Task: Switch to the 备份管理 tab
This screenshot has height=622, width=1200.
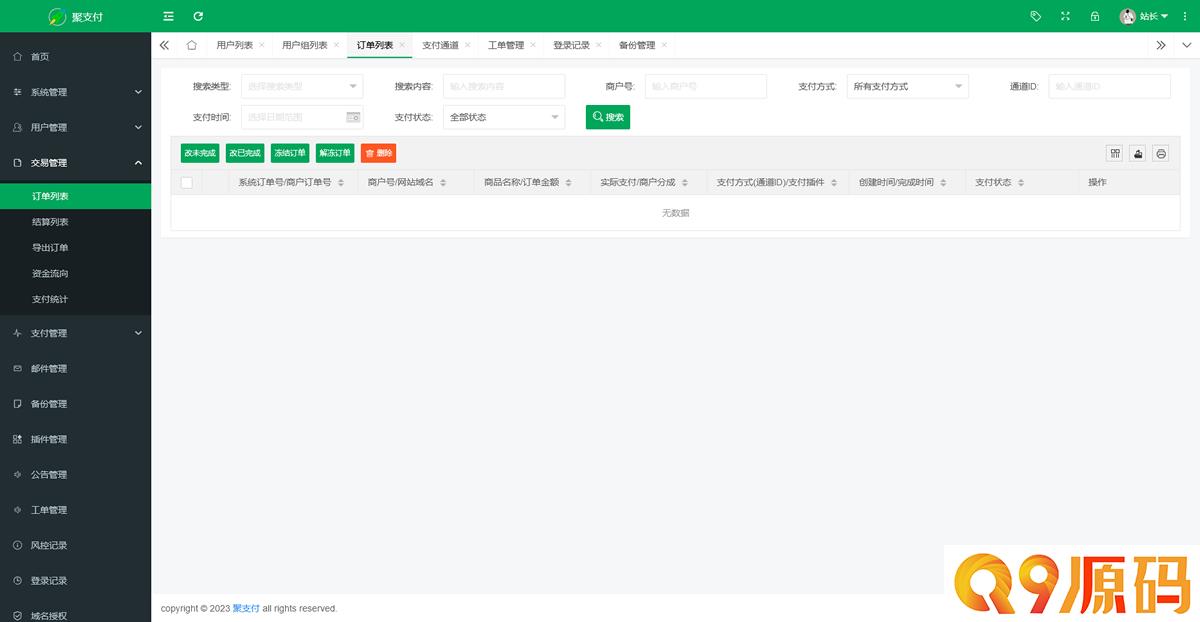Action: (x=637, y=45)
